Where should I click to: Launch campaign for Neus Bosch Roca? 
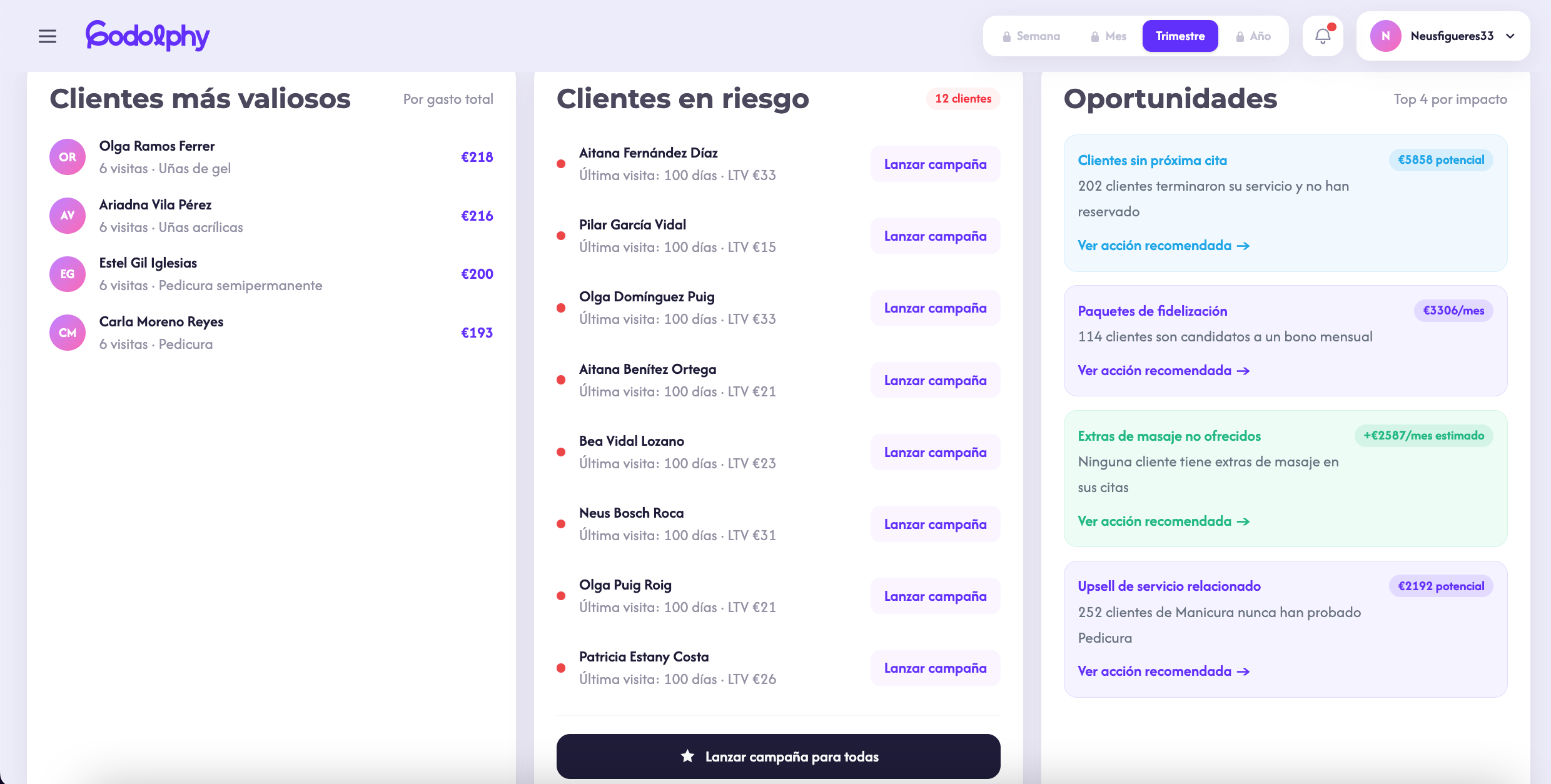[x=936, y=524]
